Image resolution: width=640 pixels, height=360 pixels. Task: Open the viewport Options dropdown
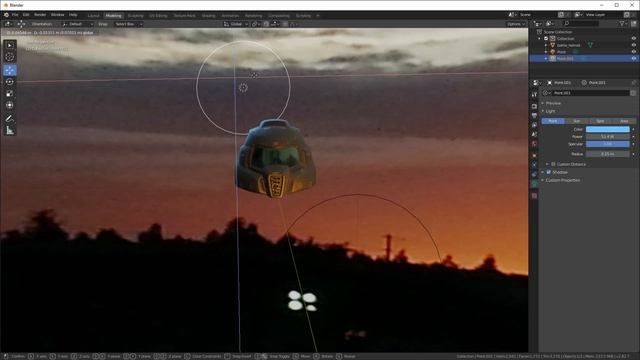pos(516,24)
